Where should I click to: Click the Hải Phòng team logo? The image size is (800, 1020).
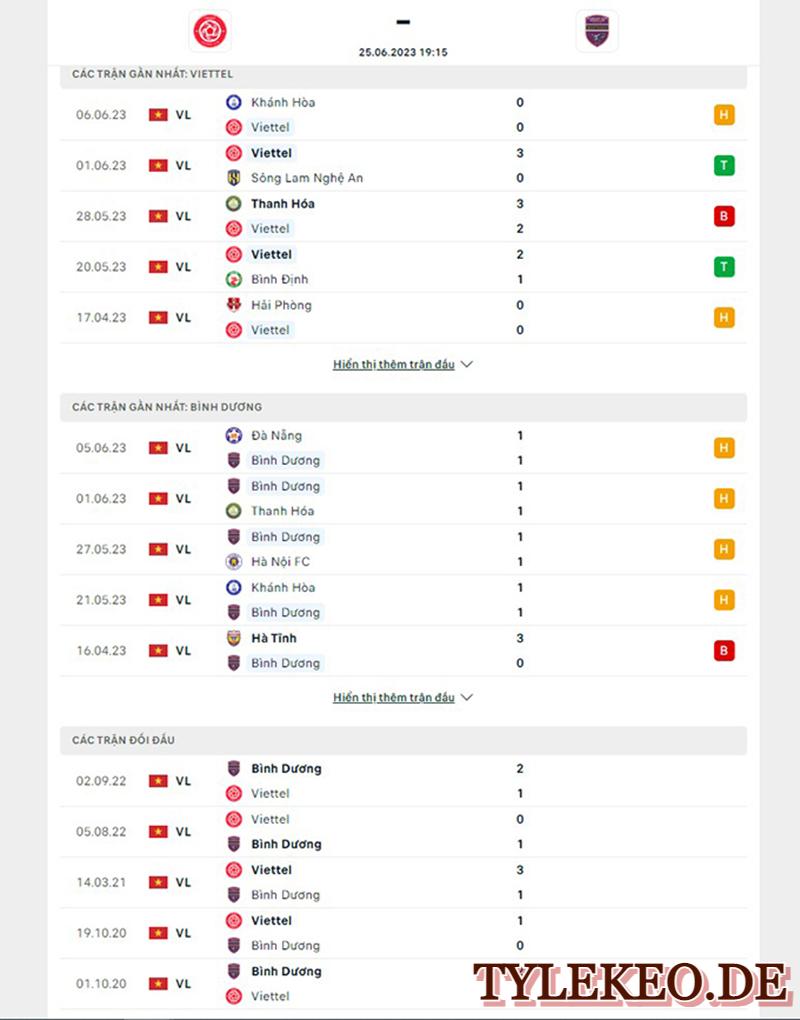(233, 305)
